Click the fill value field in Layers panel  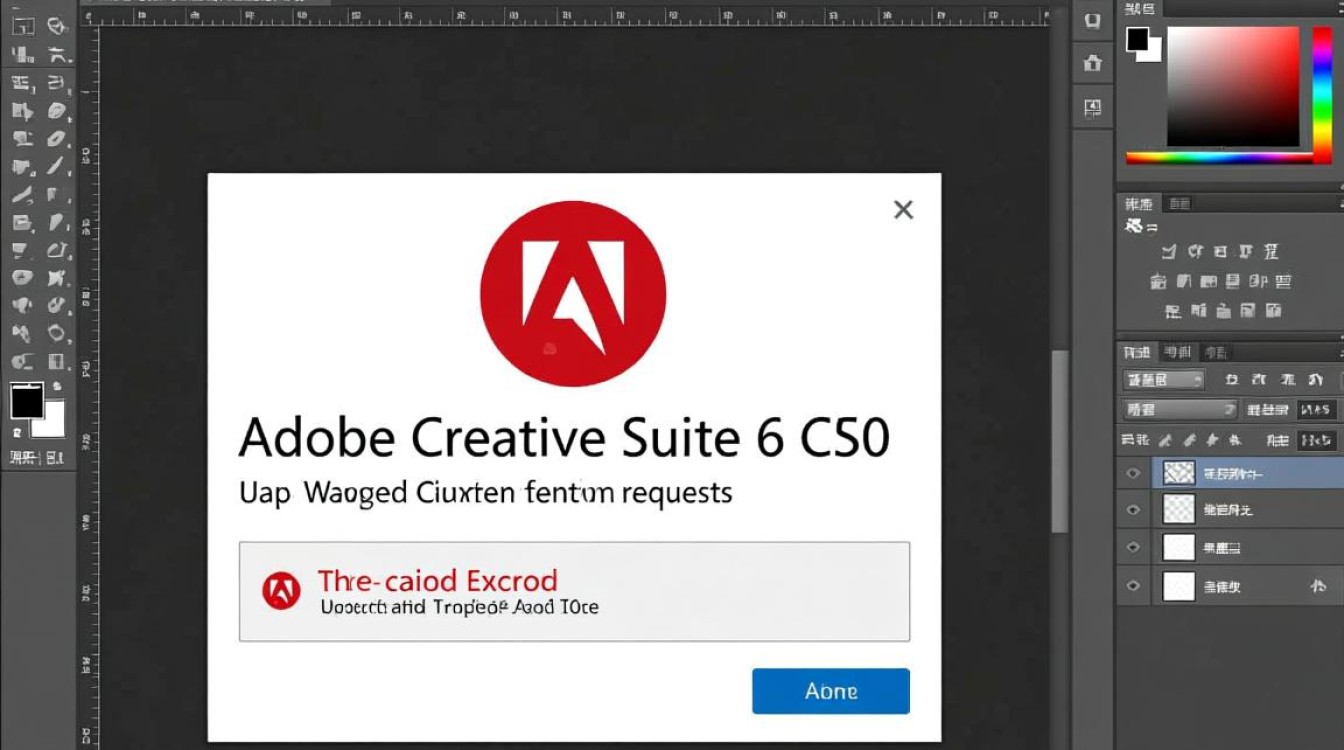[1317, 439]
